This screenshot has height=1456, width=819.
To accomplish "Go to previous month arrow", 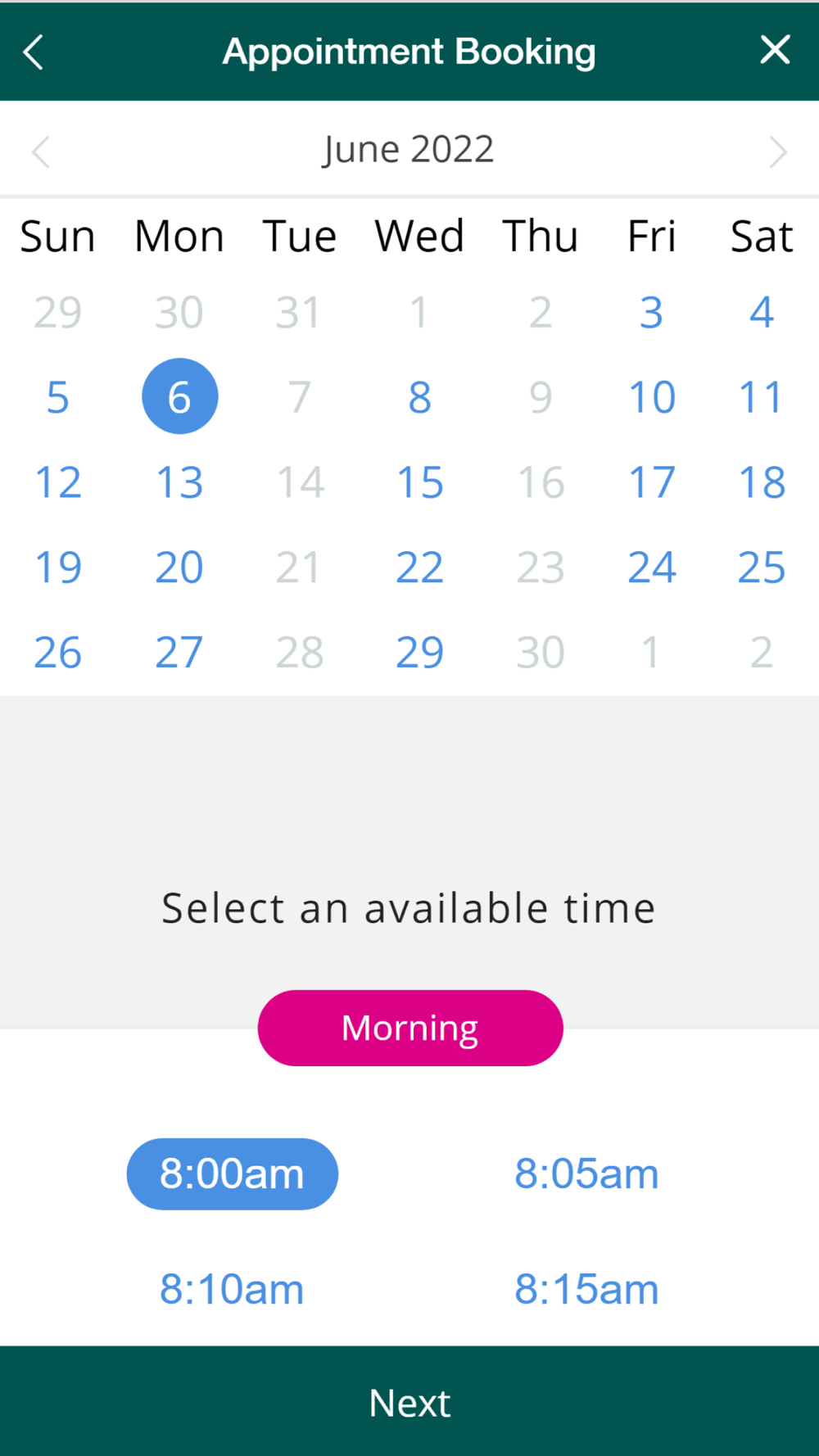I will (x=41, y=151).
